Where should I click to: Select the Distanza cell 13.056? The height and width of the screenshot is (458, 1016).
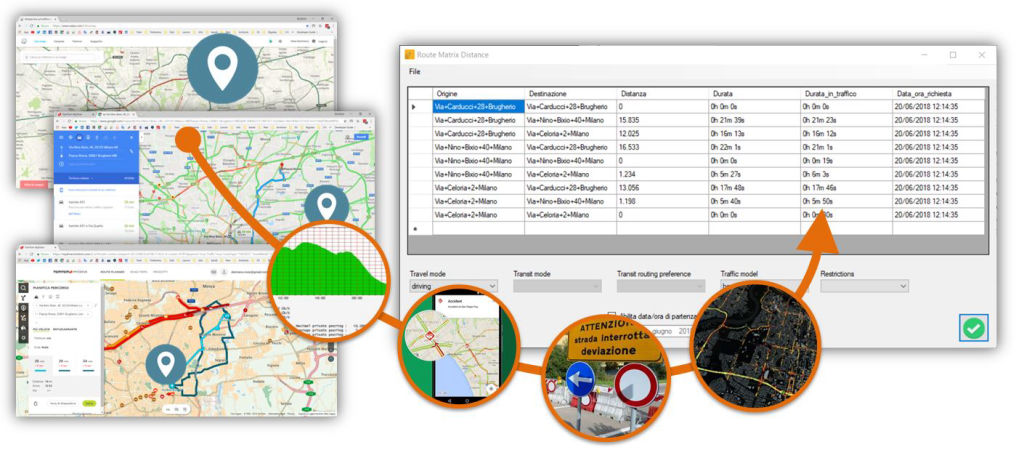(662, 188)
